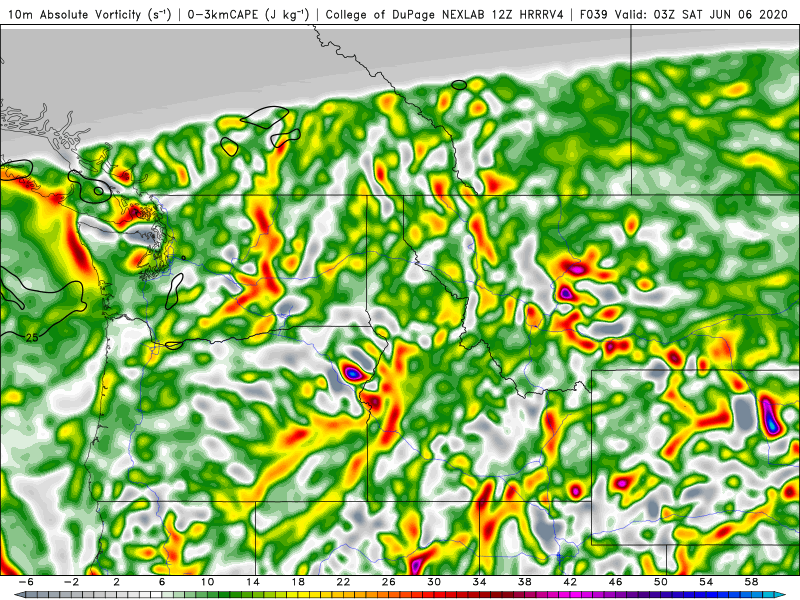The image size is (800, 600).
Task: Click the "30" colorbar tick label
Action: pos(434,582)
